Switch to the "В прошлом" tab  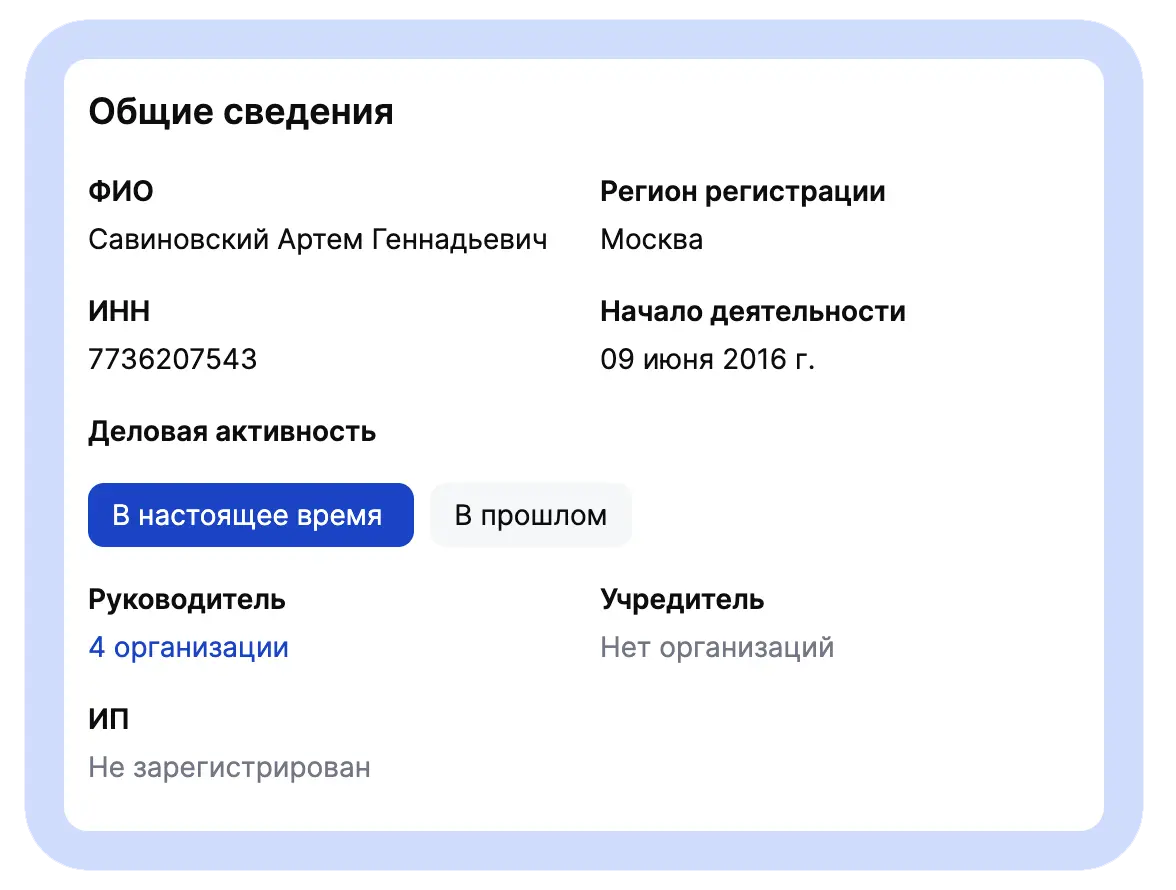tap(530, 515)
